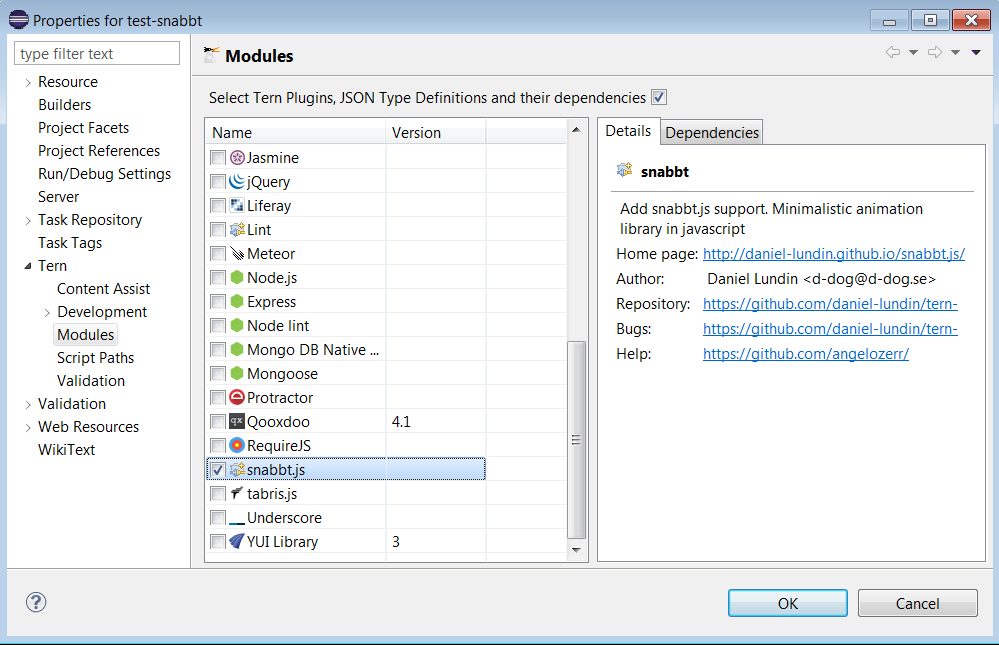Uncheck the snabbt.js module checkbox
This screenshot has width=999, height=646.
coord(218,469)
